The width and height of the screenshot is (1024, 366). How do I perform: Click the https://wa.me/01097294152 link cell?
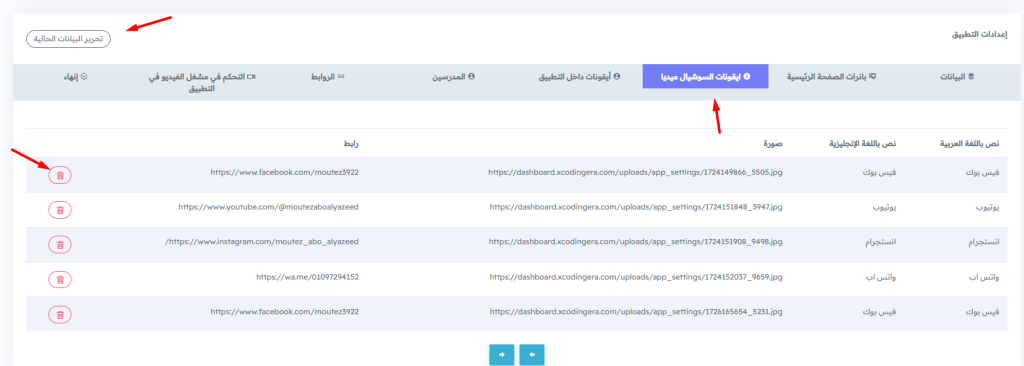click(308, 277)
